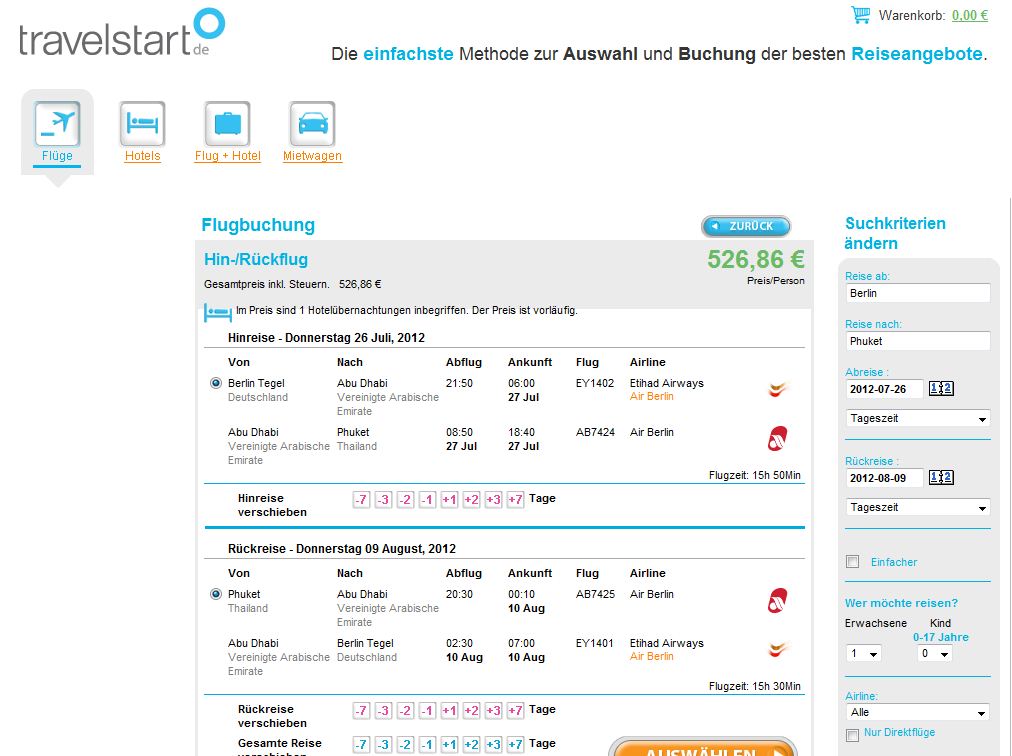Shift Hinreise by +2 days
The image size is (1012, 756).
pyautogui.click(x=471, y=499)
